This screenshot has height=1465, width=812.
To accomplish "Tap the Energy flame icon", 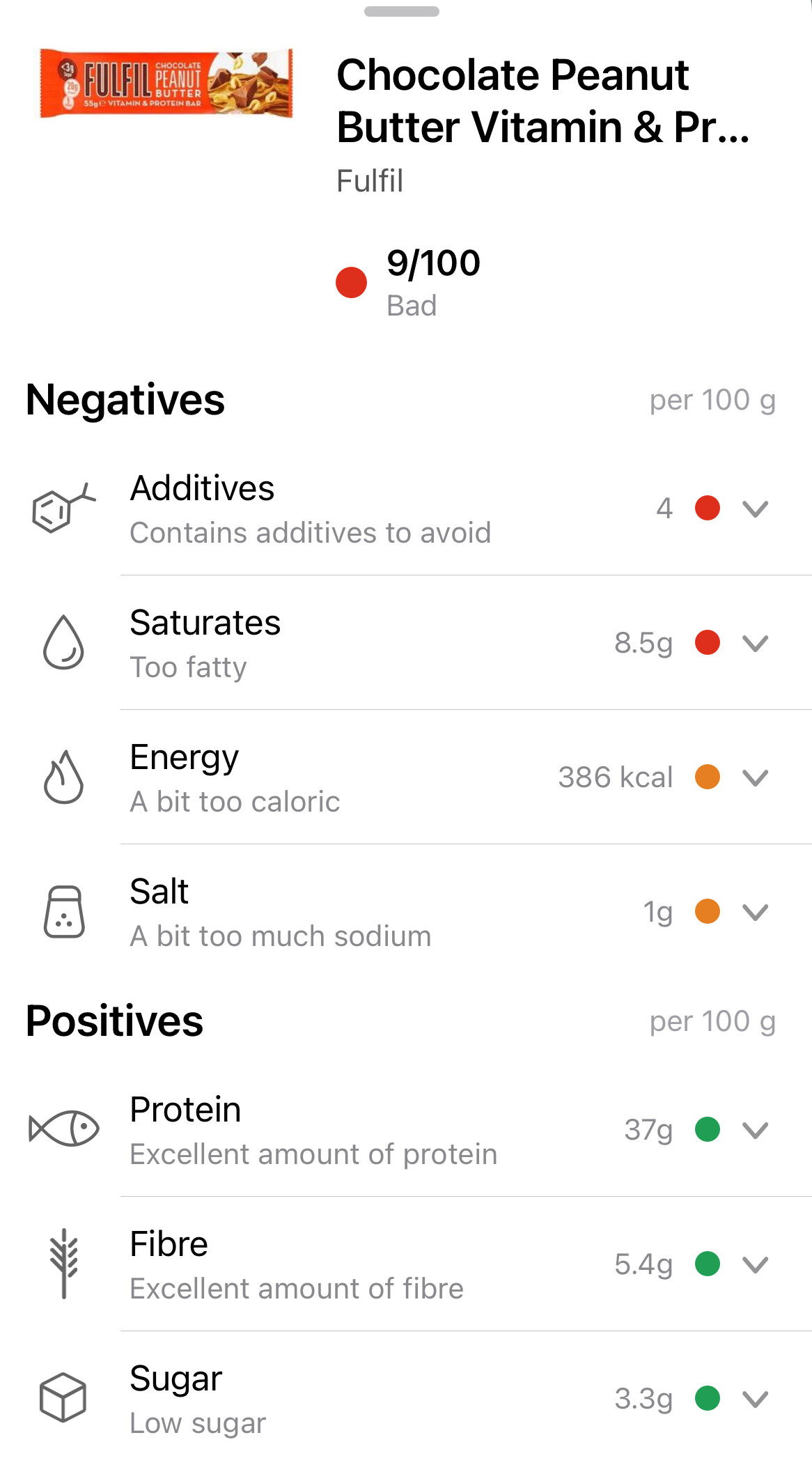I will pyautogui.click(x=63, y=777).
